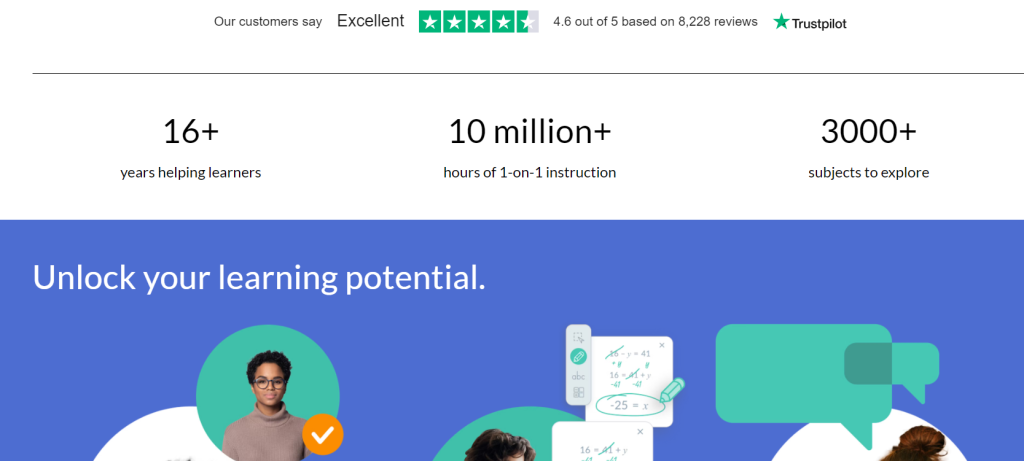1024x461 pixels.
Task: Close the upper whiteboard equation card
Action: coord(662,345)
